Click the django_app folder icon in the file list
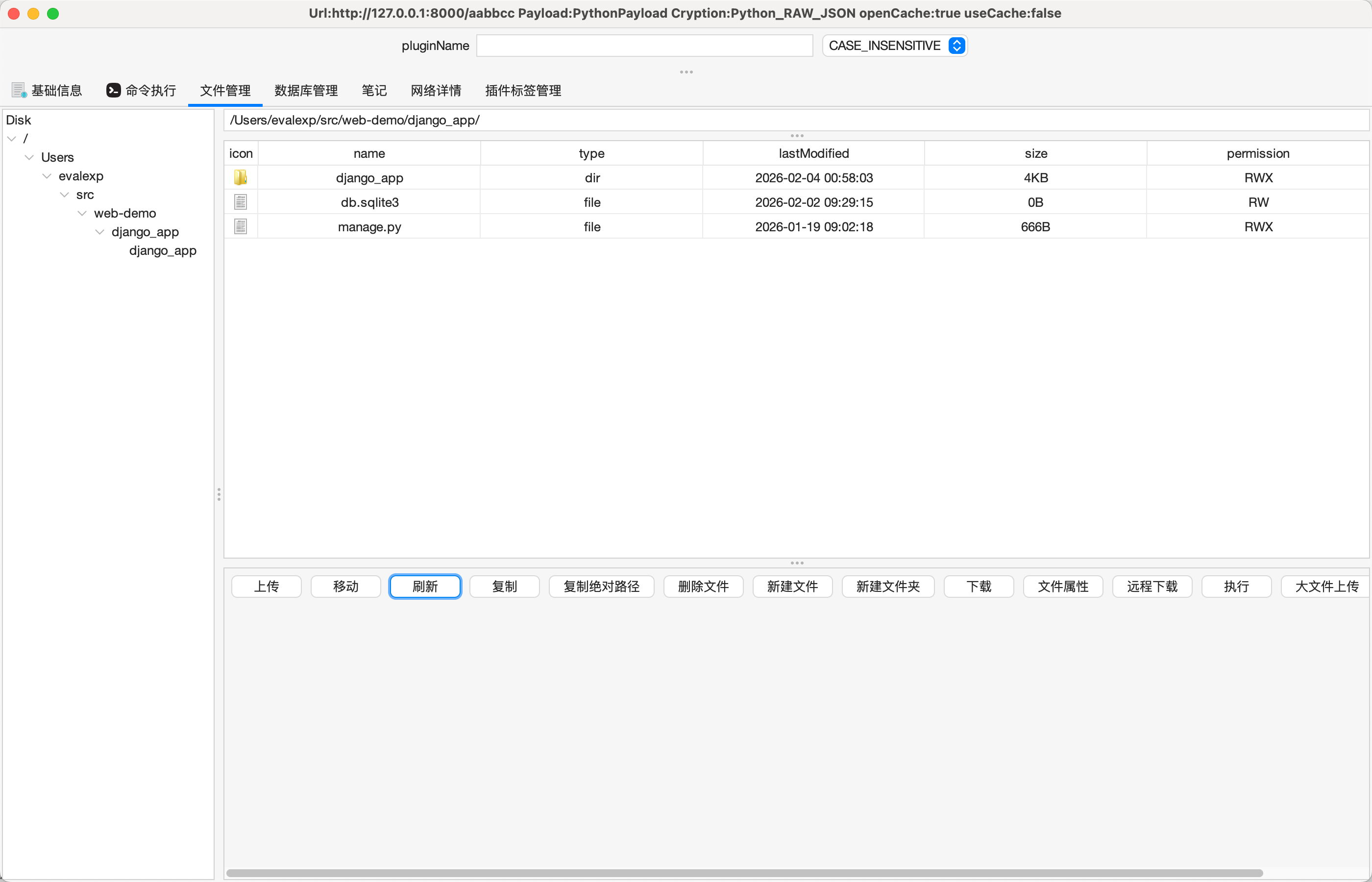Screen dimensions: 1372x882 (x=241, y=177)
